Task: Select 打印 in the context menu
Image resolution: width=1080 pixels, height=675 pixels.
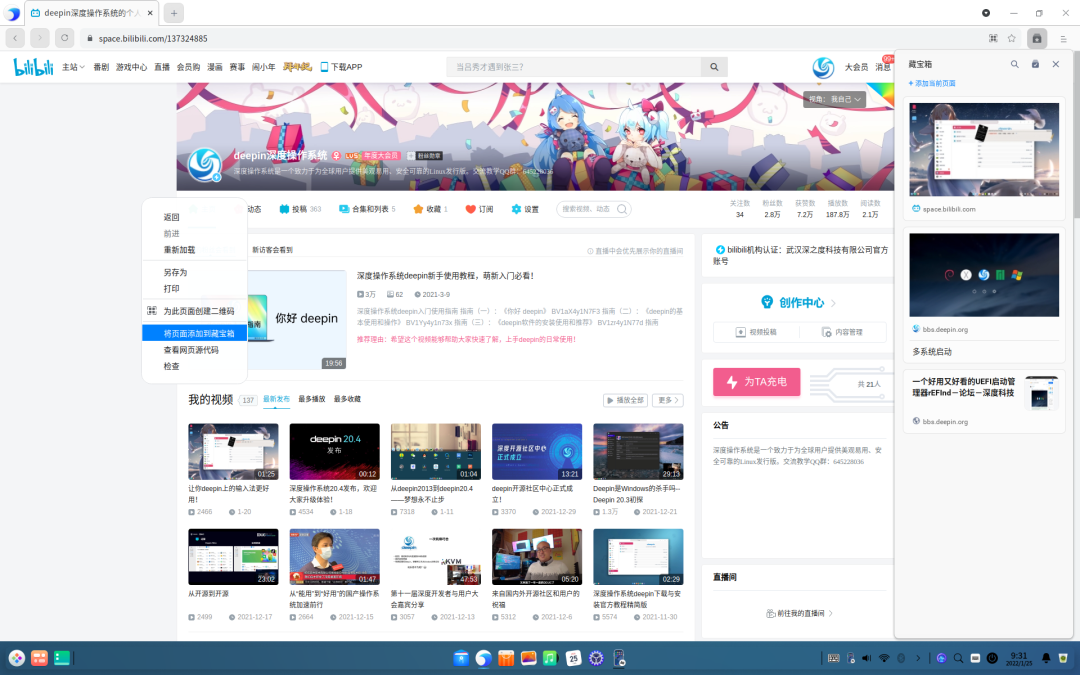Action: tap(170, 288)
